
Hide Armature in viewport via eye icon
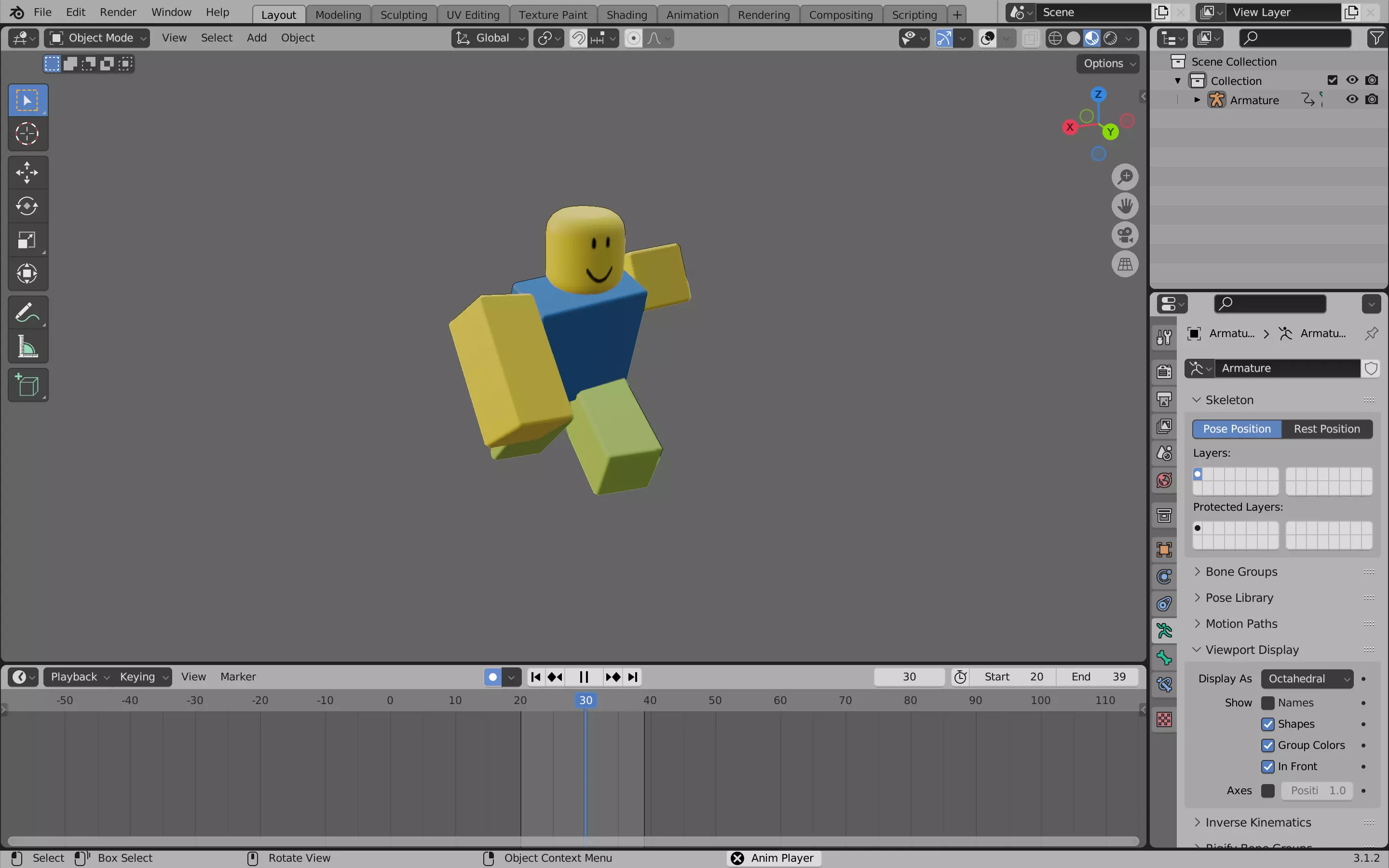pos(1352,99)
